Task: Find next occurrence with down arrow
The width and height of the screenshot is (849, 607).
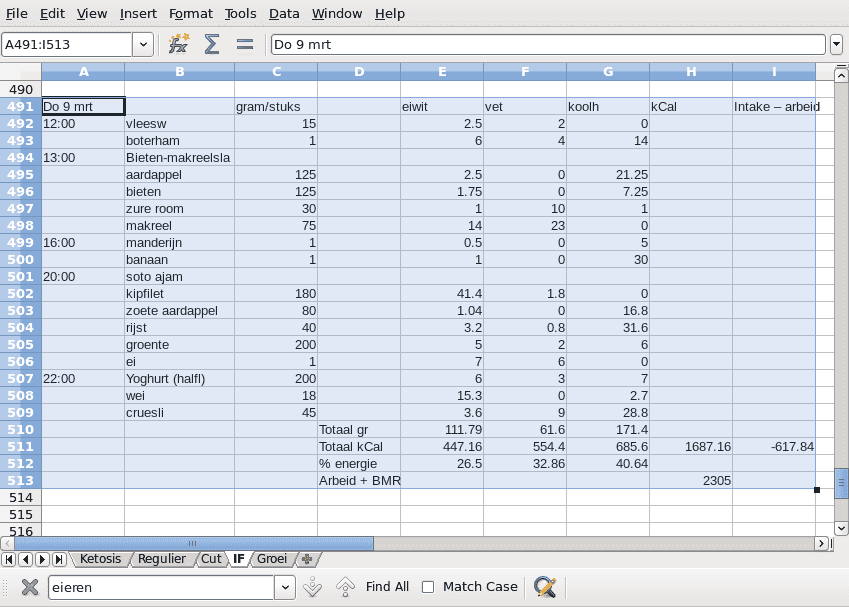Action: (x=312, y=587)
